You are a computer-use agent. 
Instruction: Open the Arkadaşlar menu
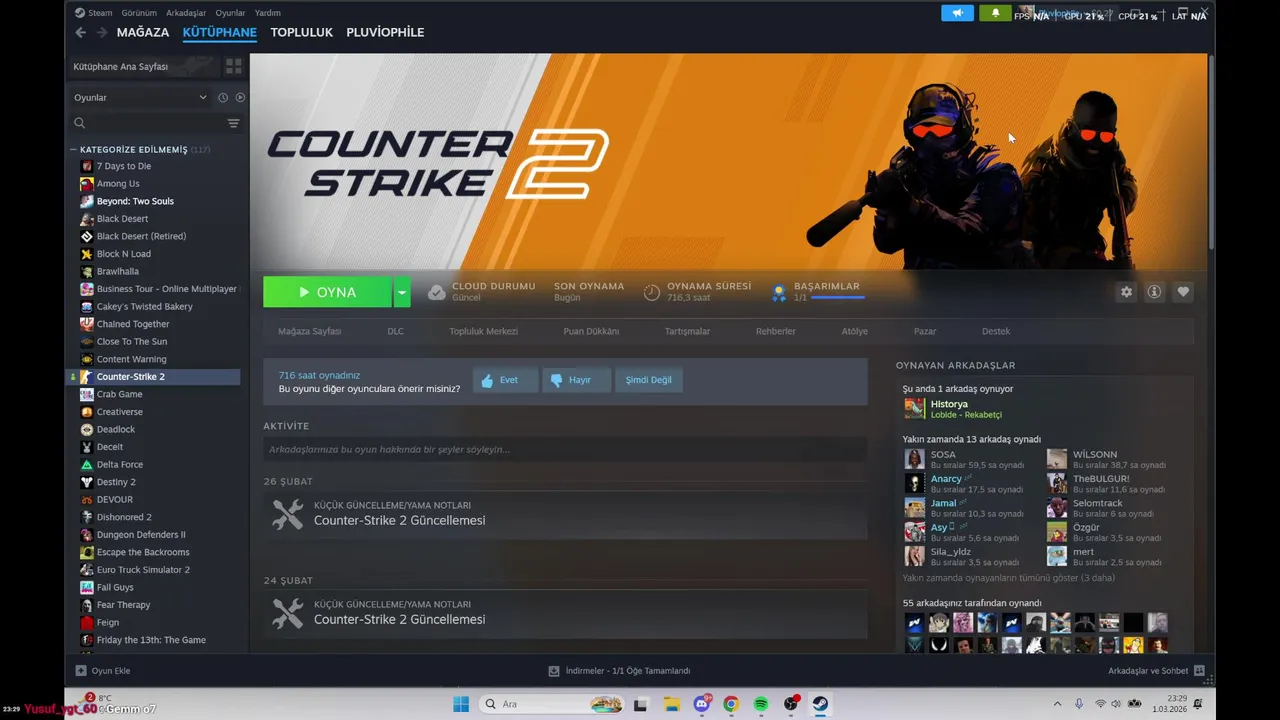186,13
